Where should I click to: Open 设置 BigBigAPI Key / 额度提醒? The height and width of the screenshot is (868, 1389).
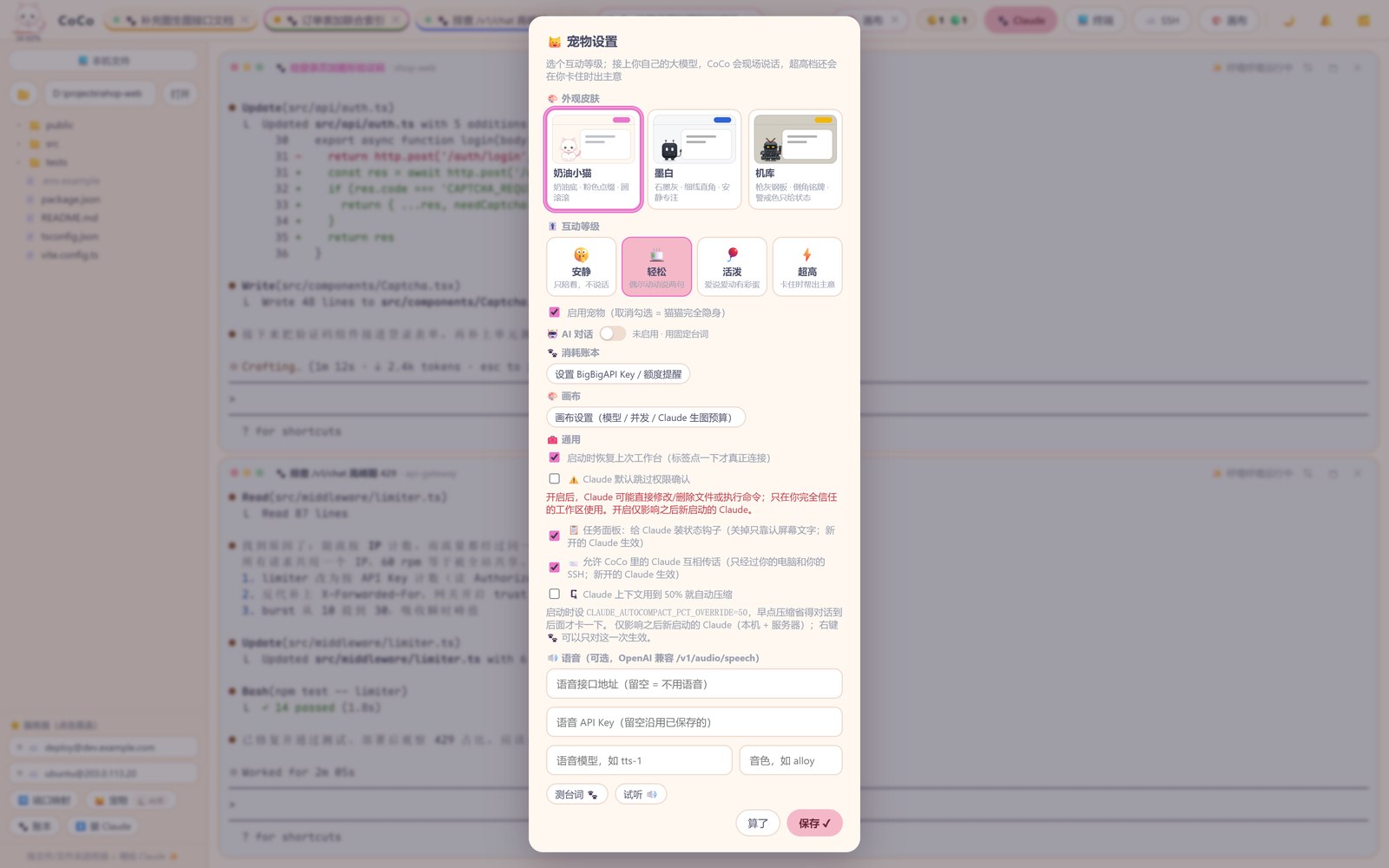(x=618, y=374)
